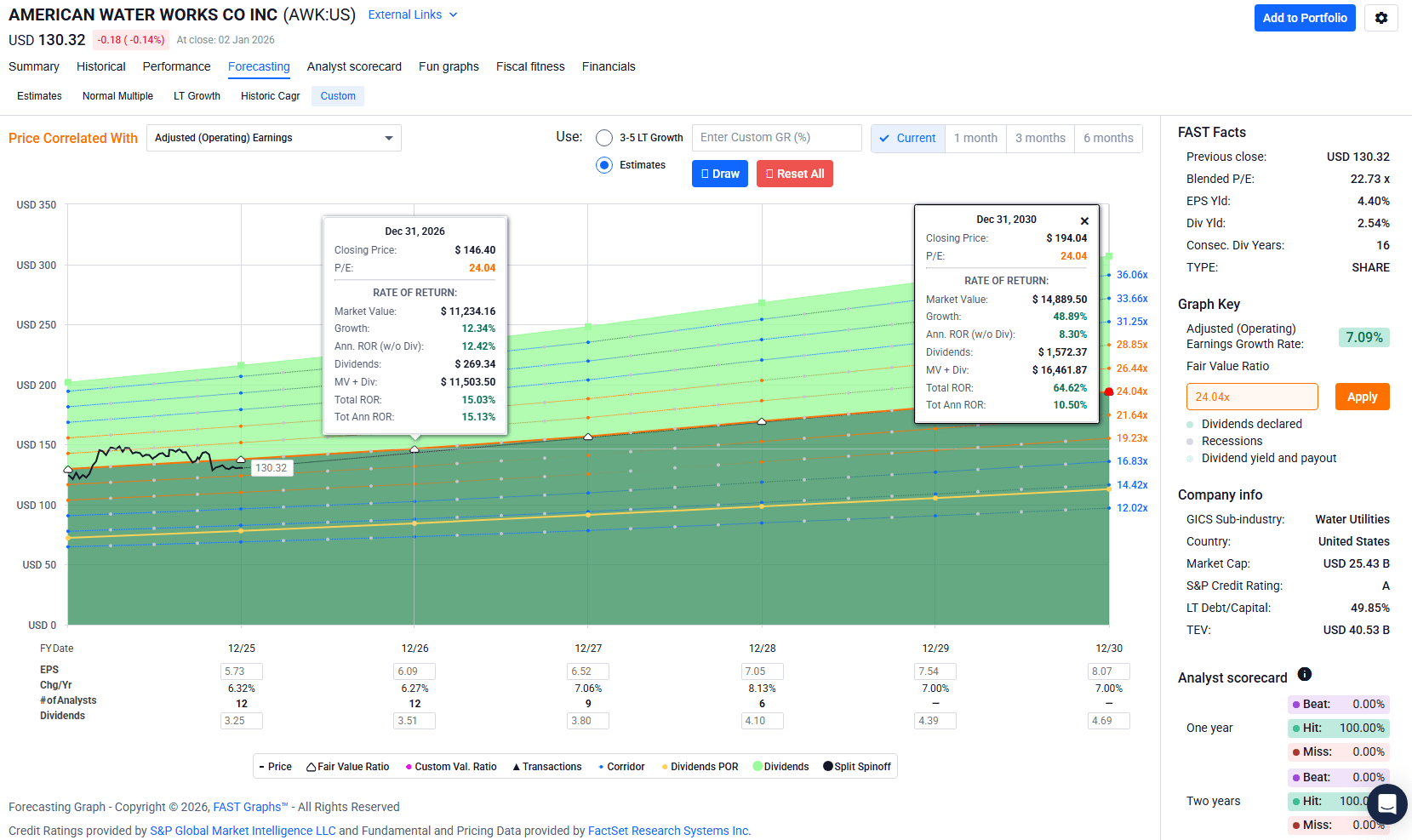Select the Estimates radio button
This screenshot has width=1412, height=840.
(604, 165)
